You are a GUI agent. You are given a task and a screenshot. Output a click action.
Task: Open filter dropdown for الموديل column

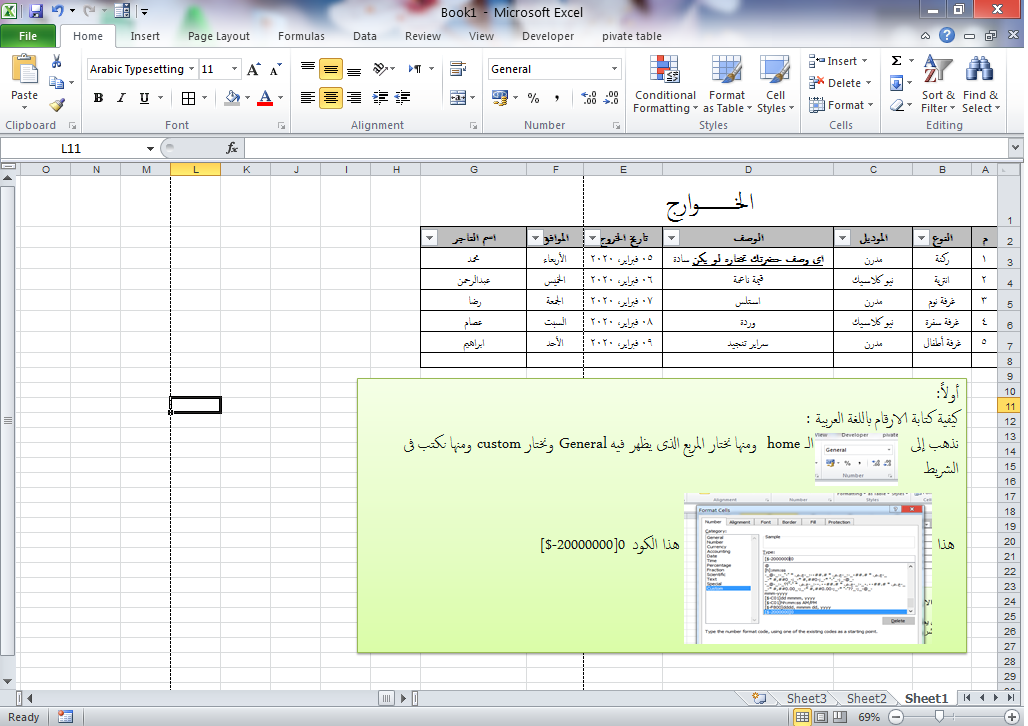click(843, 237)
